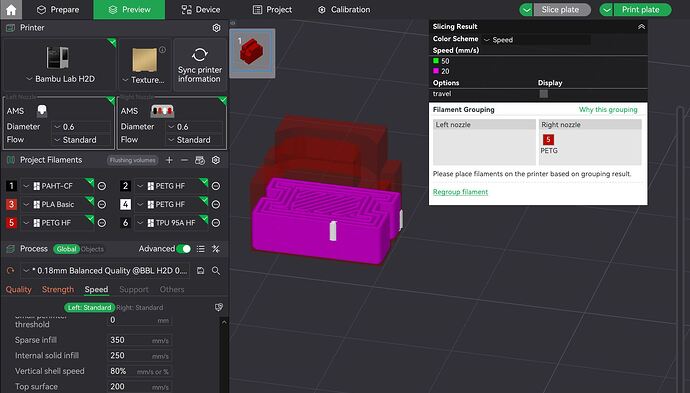Open the home screen icon
The width and height of the screenshot is (690, 393).
(11, 10)
